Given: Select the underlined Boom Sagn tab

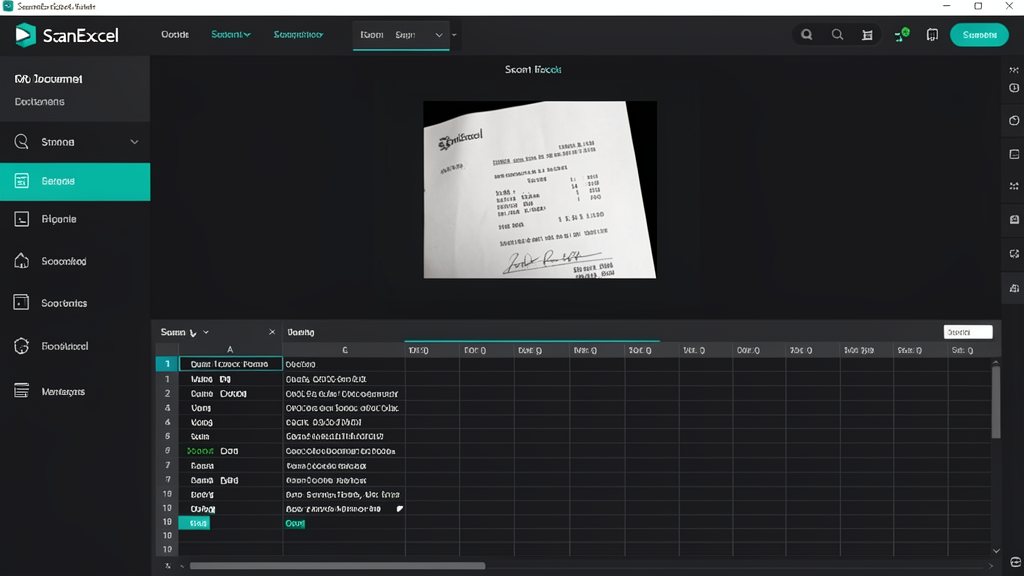Looking at the screenshot, I should [401, 35].
